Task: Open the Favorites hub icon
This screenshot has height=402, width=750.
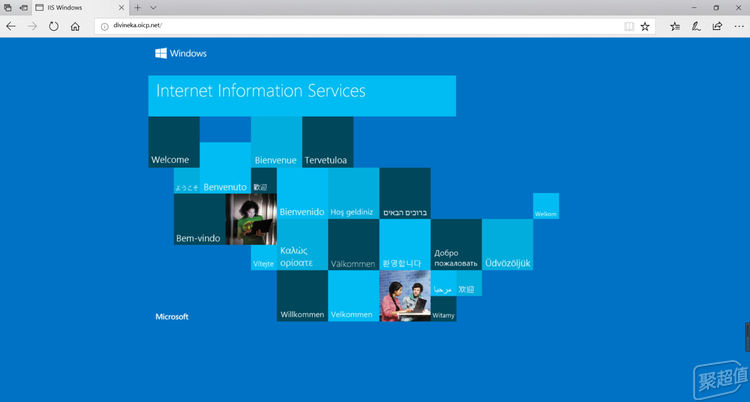Action: coord(676,26)
